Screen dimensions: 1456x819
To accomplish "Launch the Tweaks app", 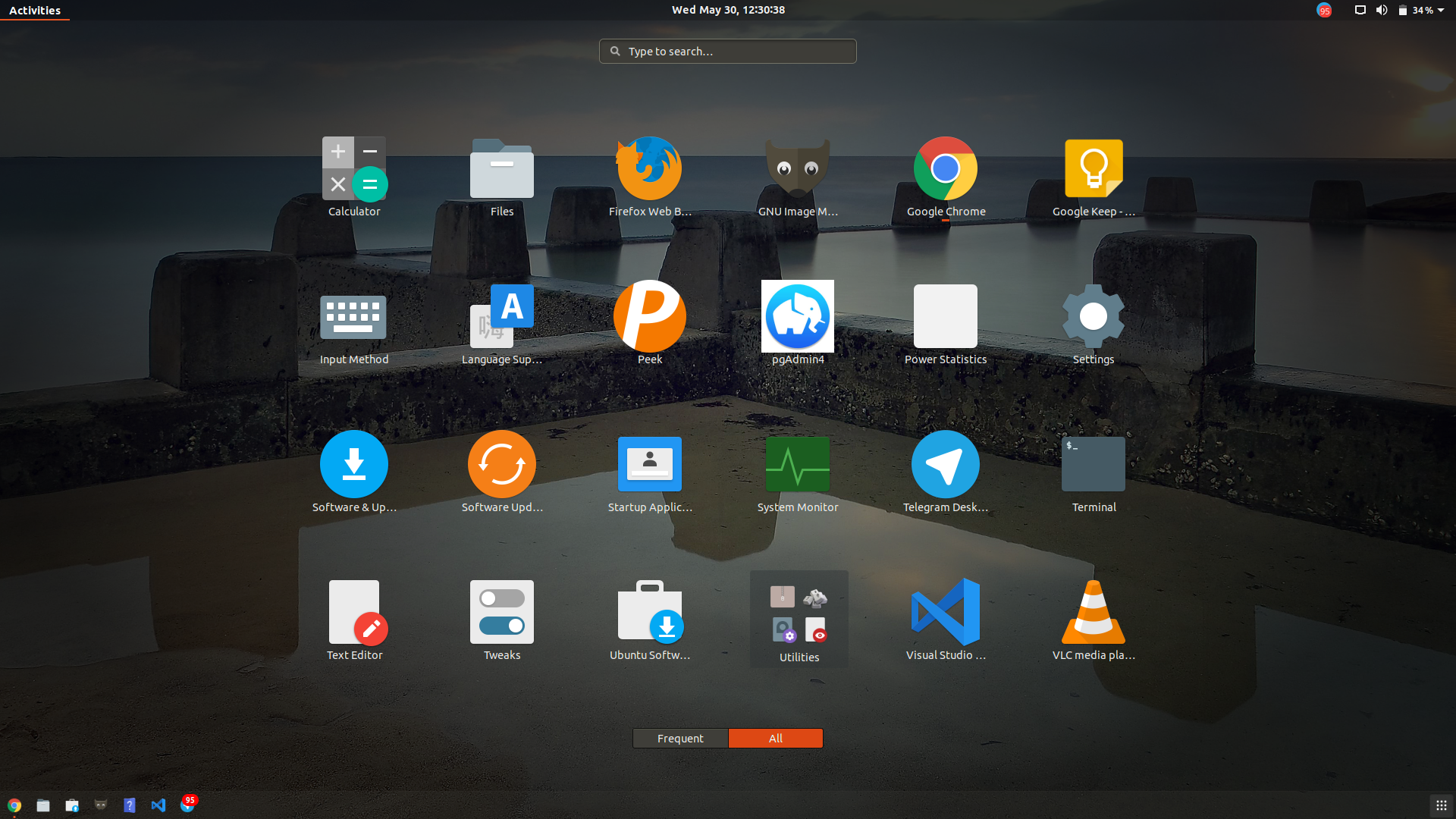I will [501, 621].
